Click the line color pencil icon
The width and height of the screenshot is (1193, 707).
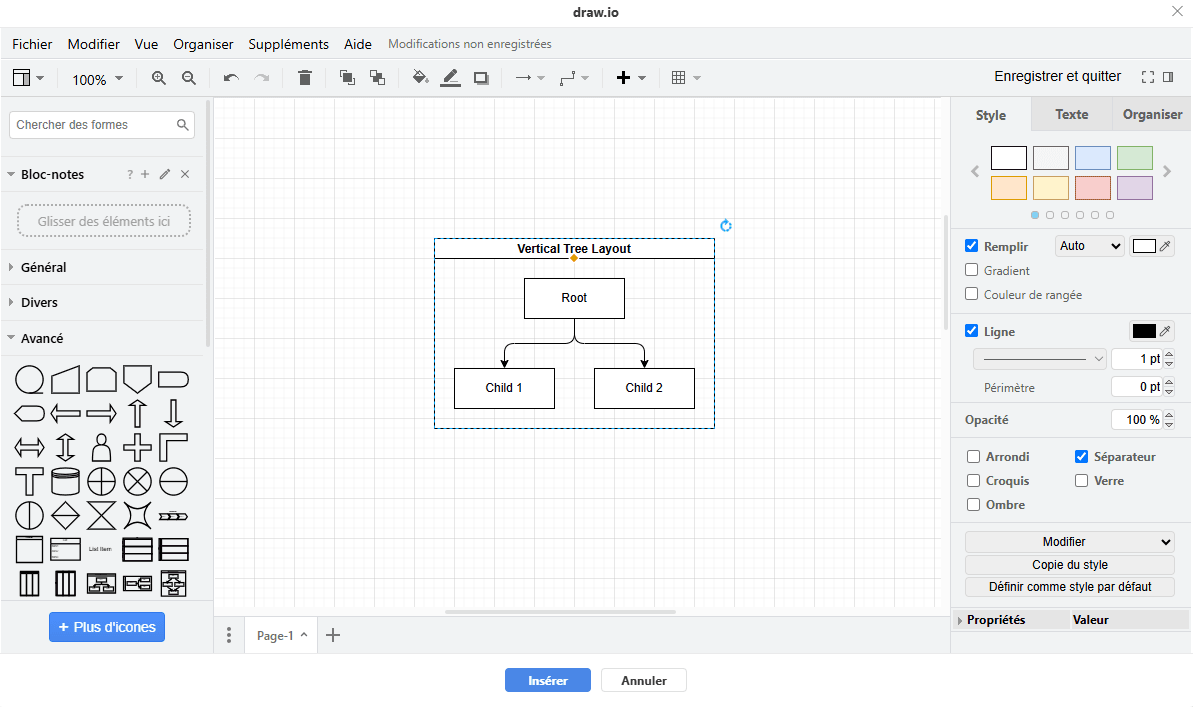point(450,78)
